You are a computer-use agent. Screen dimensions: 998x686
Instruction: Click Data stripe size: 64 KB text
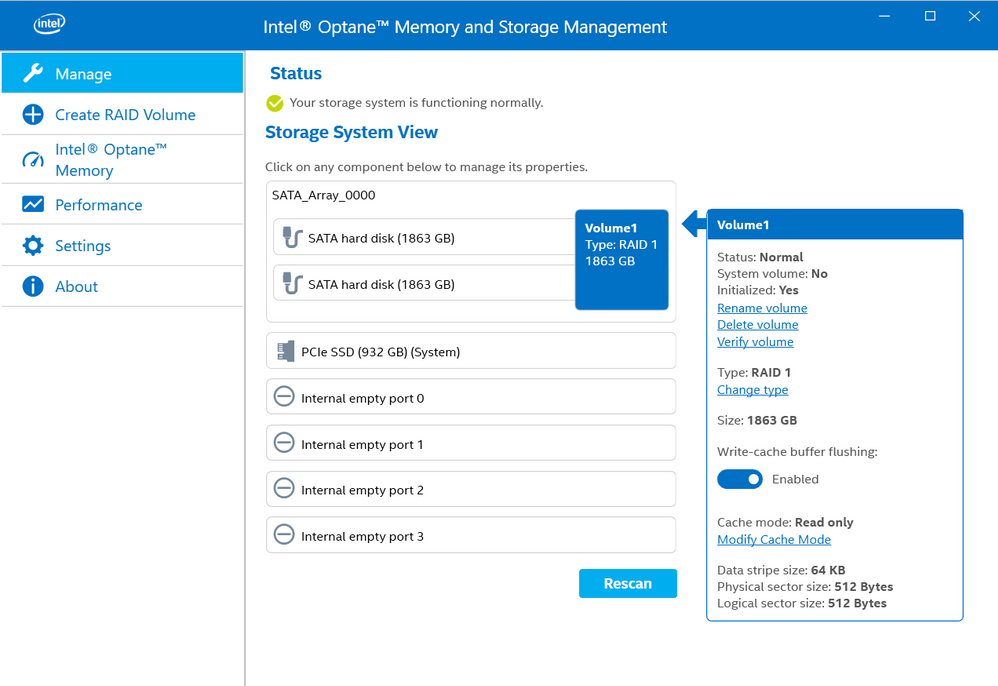[x=781, y=570]
